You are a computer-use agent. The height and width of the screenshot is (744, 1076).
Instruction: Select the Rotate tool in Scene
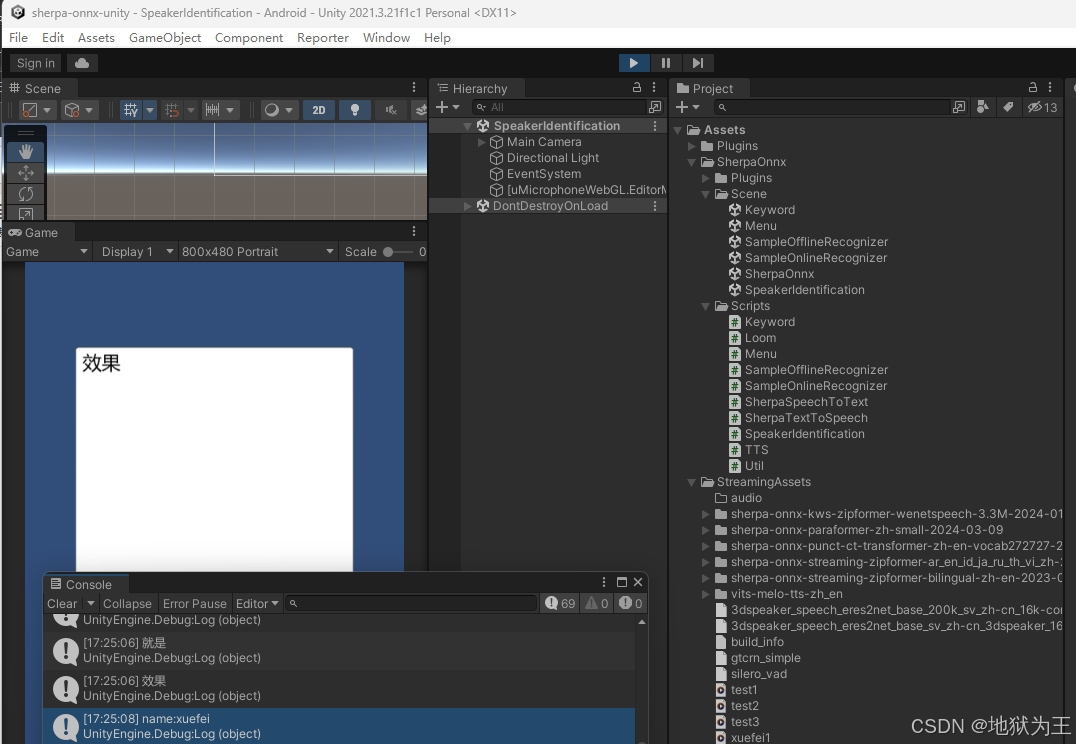[26, 194]
